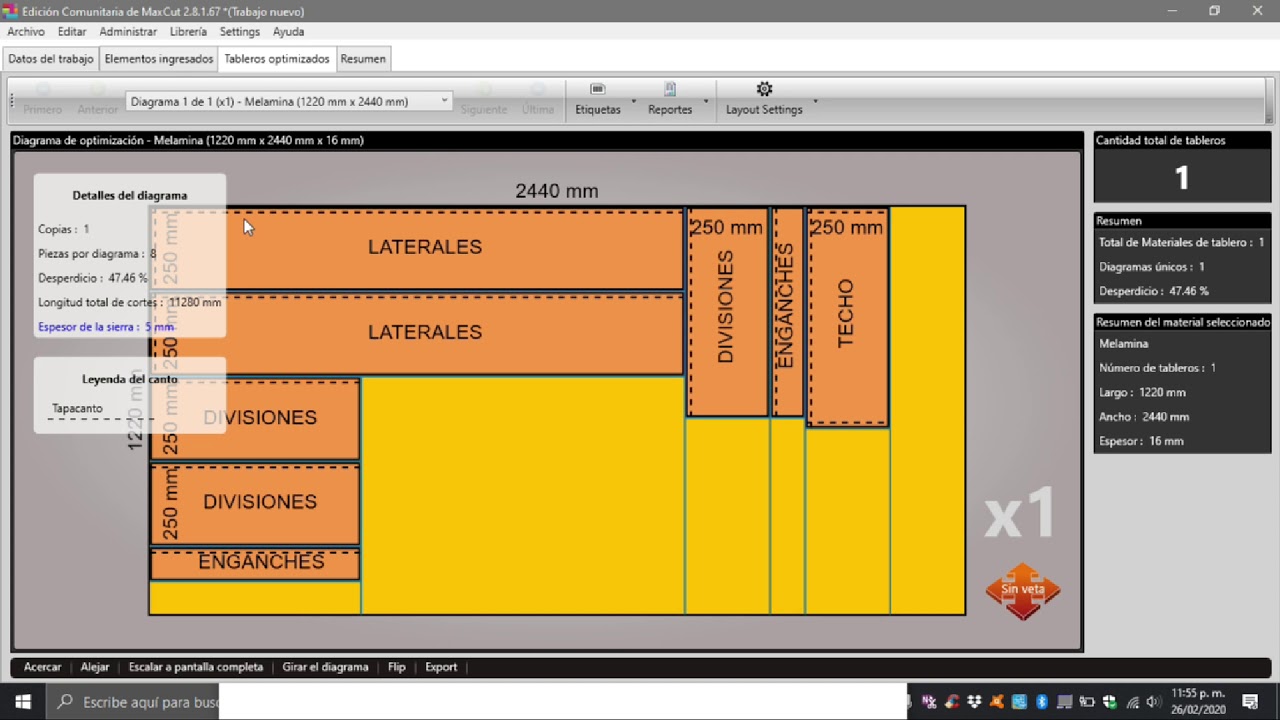Viewport: 1280px width, 720px height.
Task: Open the Ayuda menu
Action: tap(288, 32)
